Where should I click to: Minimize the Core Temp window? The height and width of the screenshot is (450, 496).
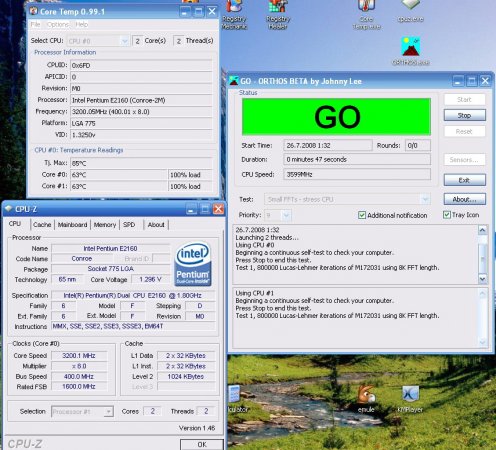pos(184,12)
